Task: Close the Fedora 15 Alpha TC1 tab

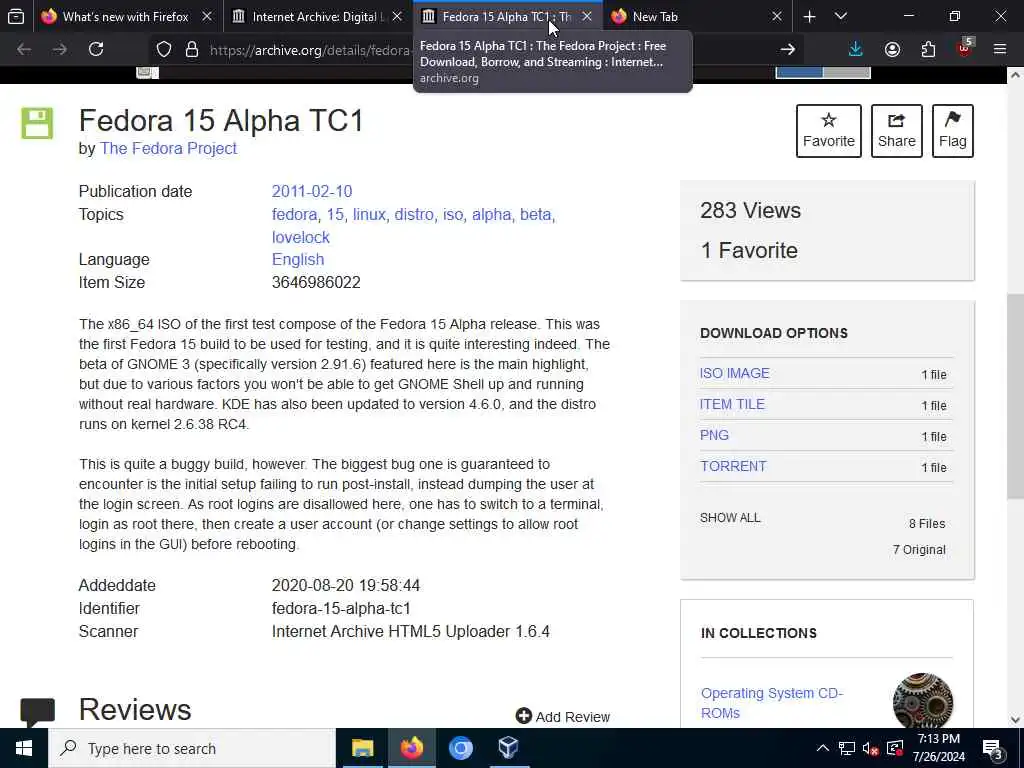Action: pos(587,16)
